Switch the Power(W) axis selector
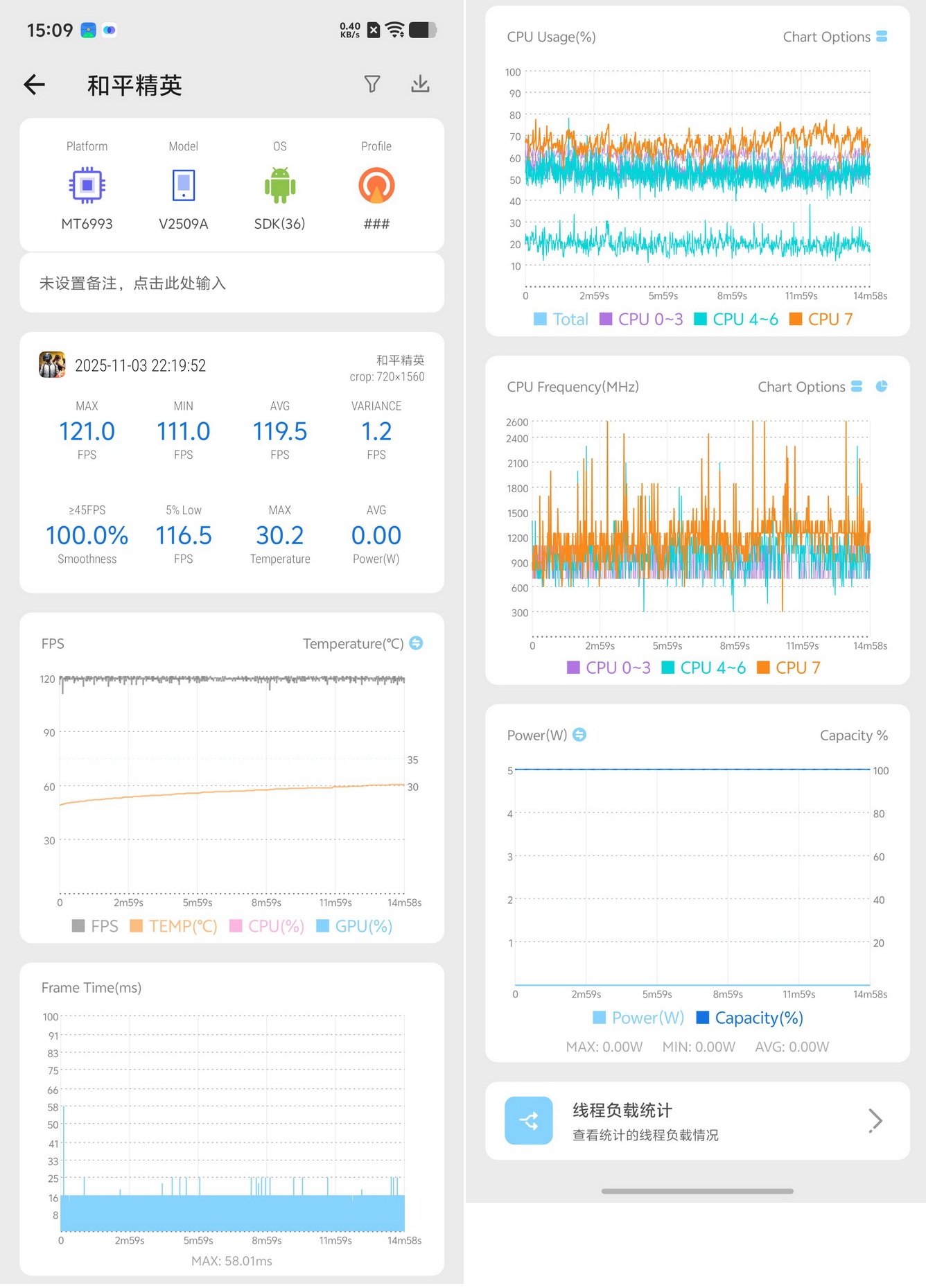Screen dimensions: 926x1288 [579, 735]
